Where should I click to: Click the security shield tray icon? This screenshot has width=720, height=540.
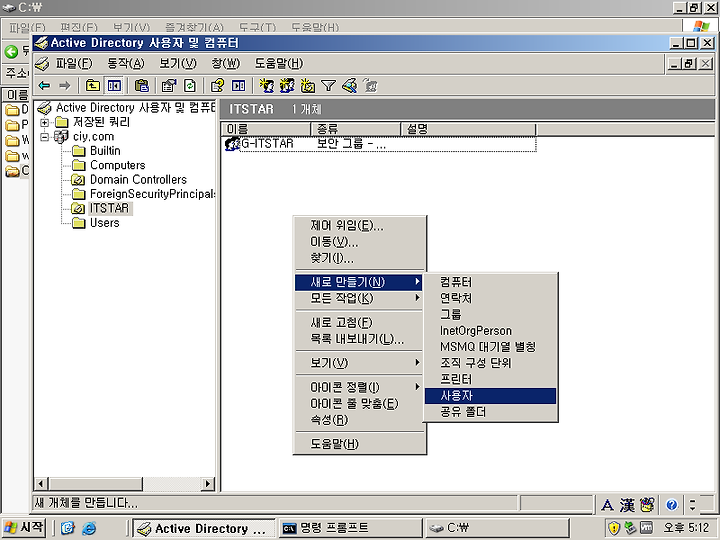614,528
